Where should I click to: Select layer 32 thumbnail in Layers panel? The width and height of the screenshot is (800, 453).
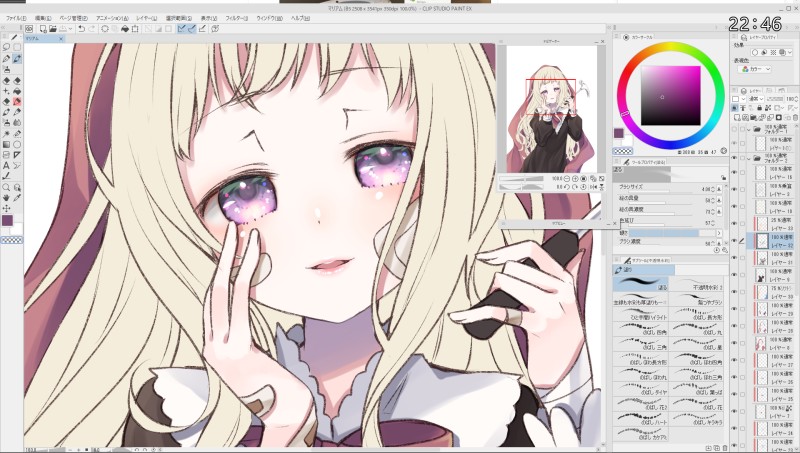click(x=761, y=241)
